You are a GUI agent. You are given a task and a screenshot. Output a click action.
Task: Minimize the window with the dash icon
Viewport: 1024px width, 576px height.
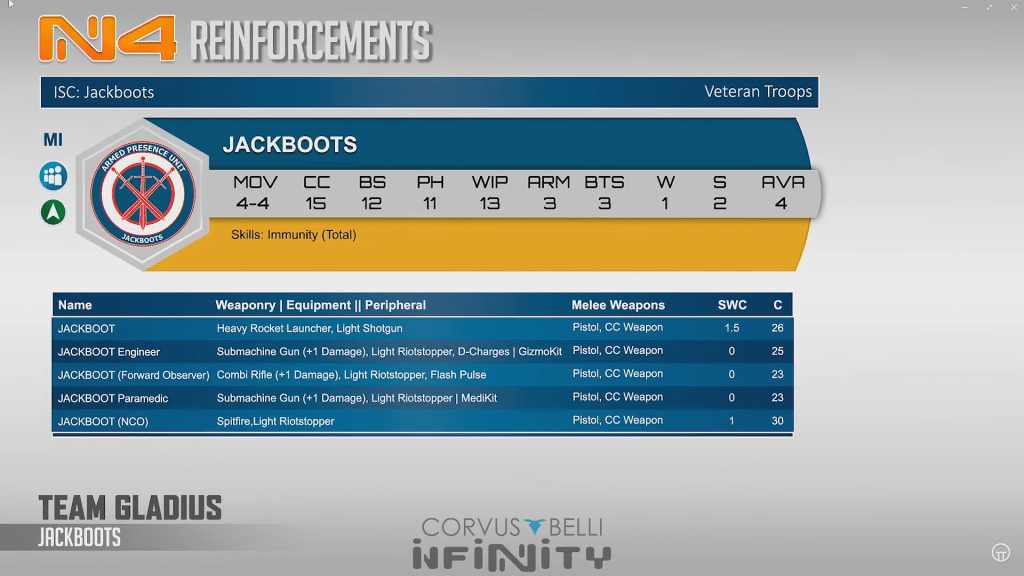point(965,7)
